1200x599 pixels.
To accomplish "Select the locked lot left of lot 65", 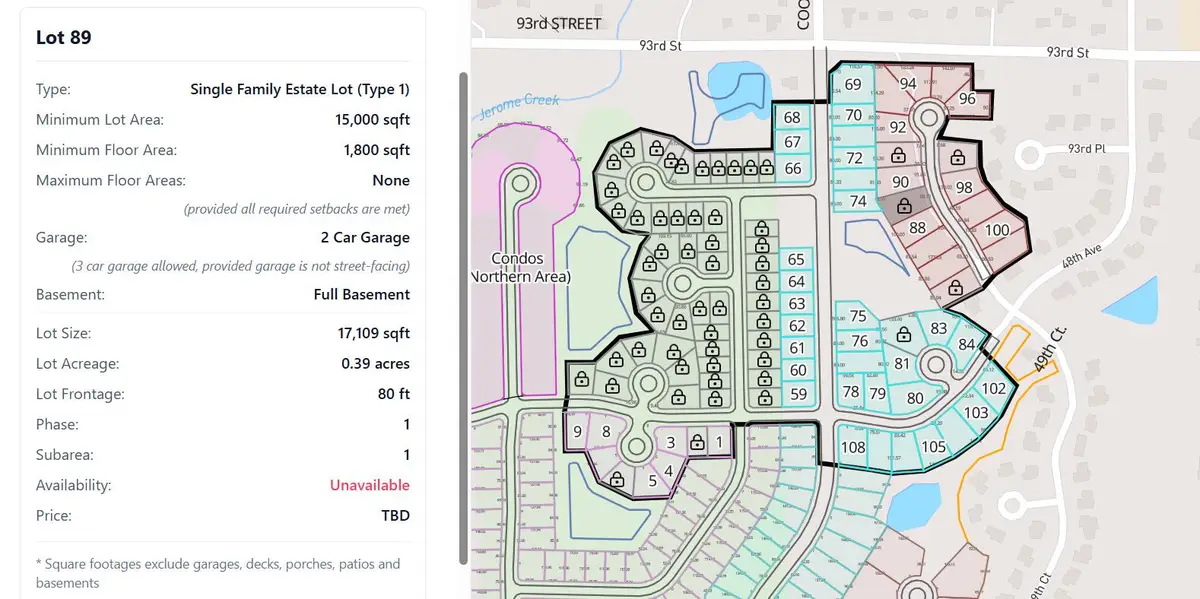I will coord(764,263).
